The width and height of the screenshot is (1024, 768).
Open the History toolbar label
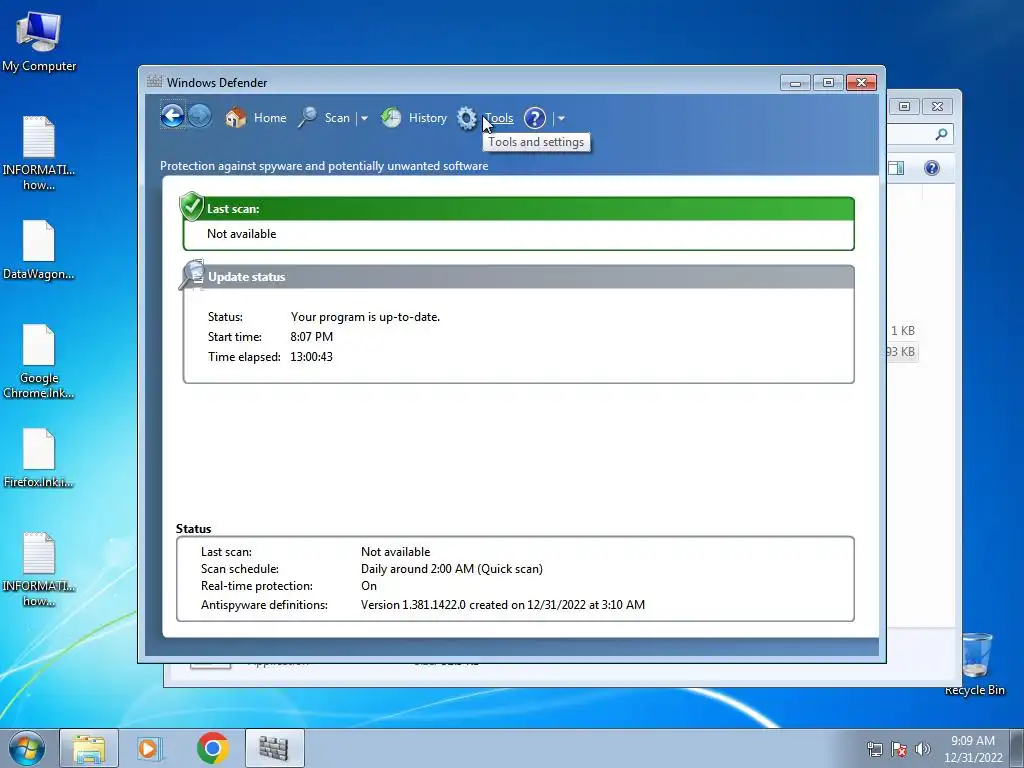pyautogui.click(x=428, y=118)
